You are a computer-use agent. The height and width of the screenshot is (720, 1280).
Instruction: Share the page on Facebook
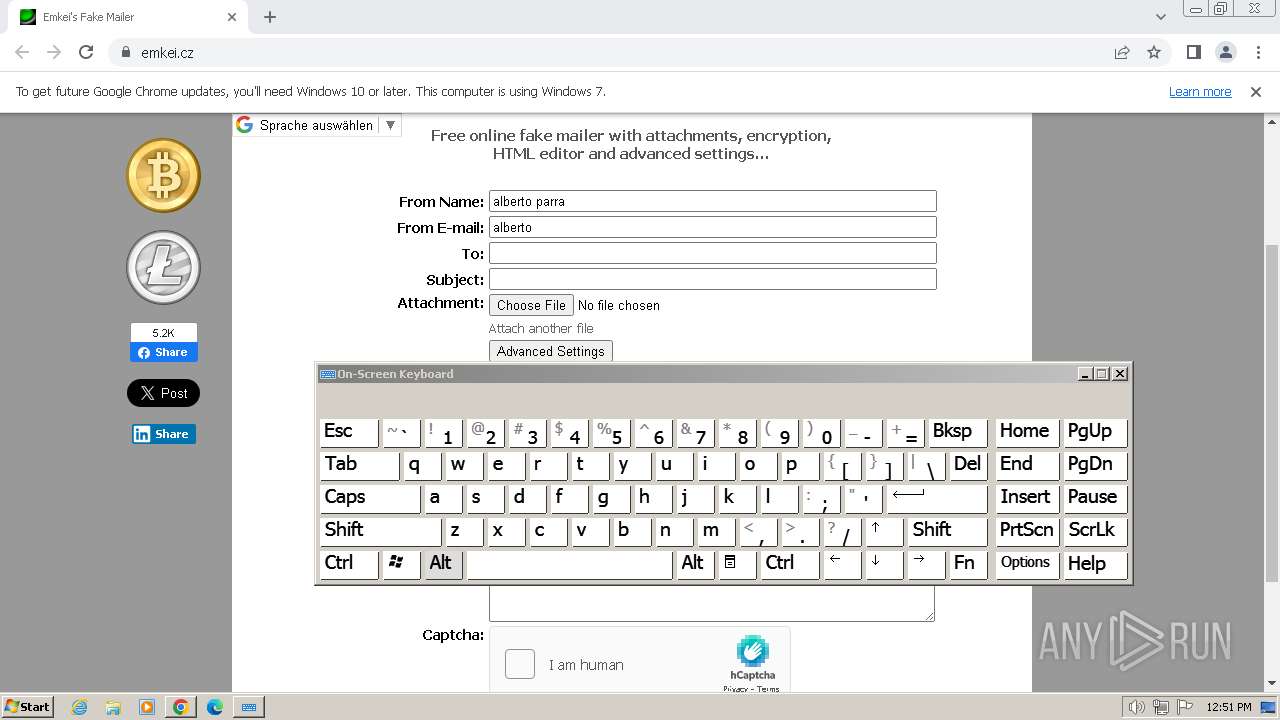(x=163, y=352)
